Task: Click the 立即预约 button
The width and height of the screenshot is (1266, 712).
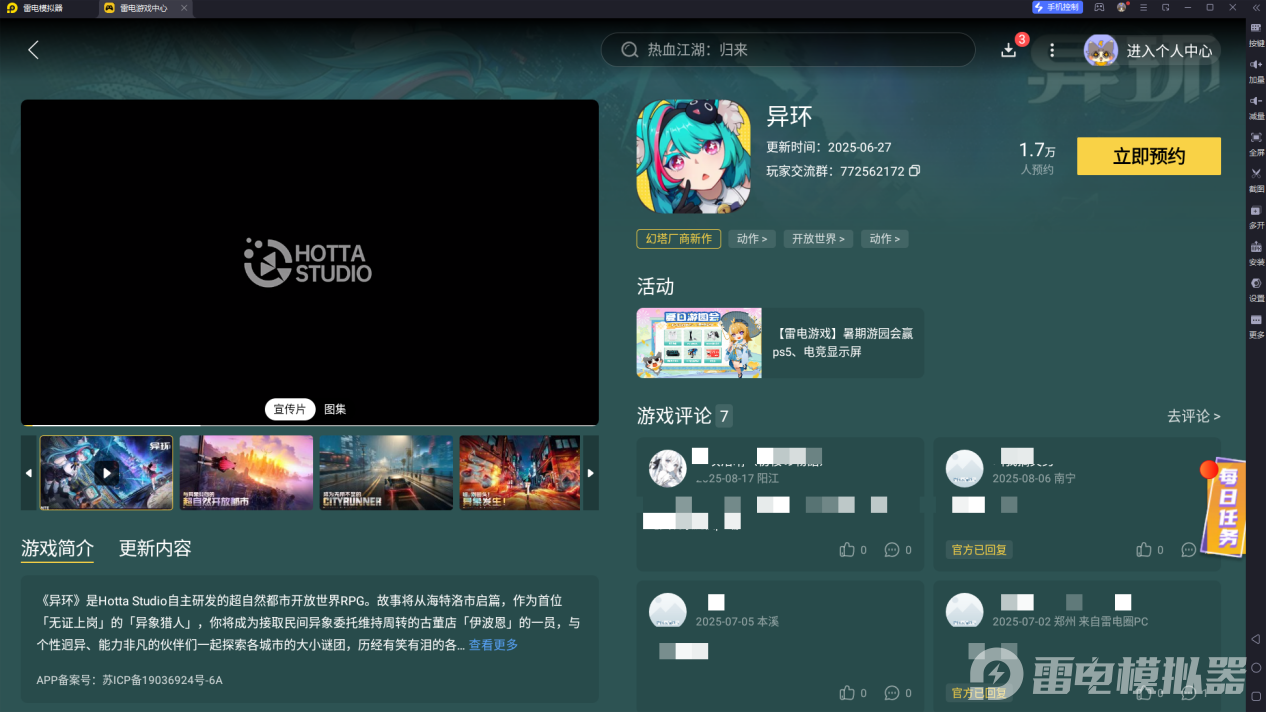Action: [1148, 156]
